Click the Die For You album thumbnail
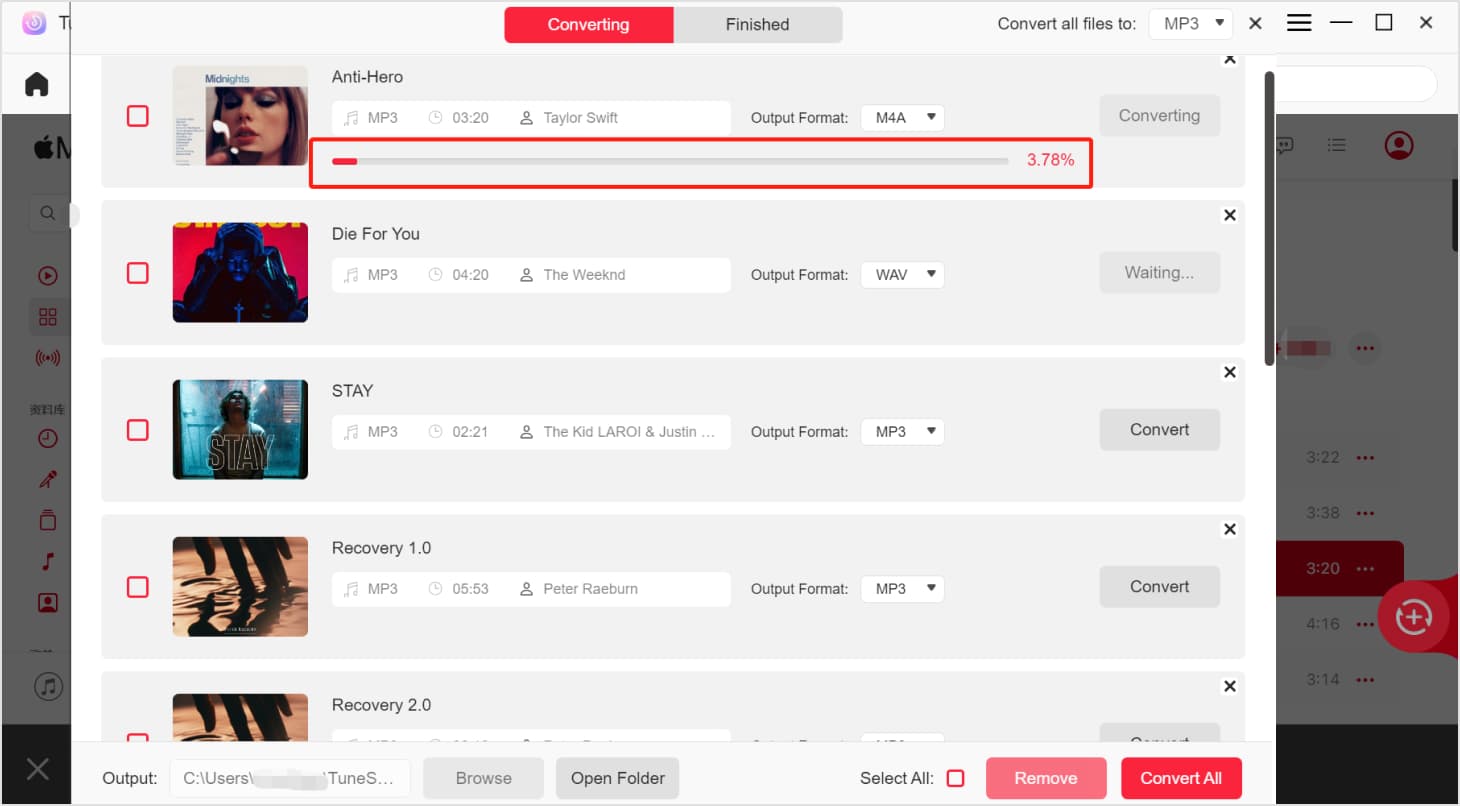Viewport: 1460px width, 806px height. (x=240, y=273)
